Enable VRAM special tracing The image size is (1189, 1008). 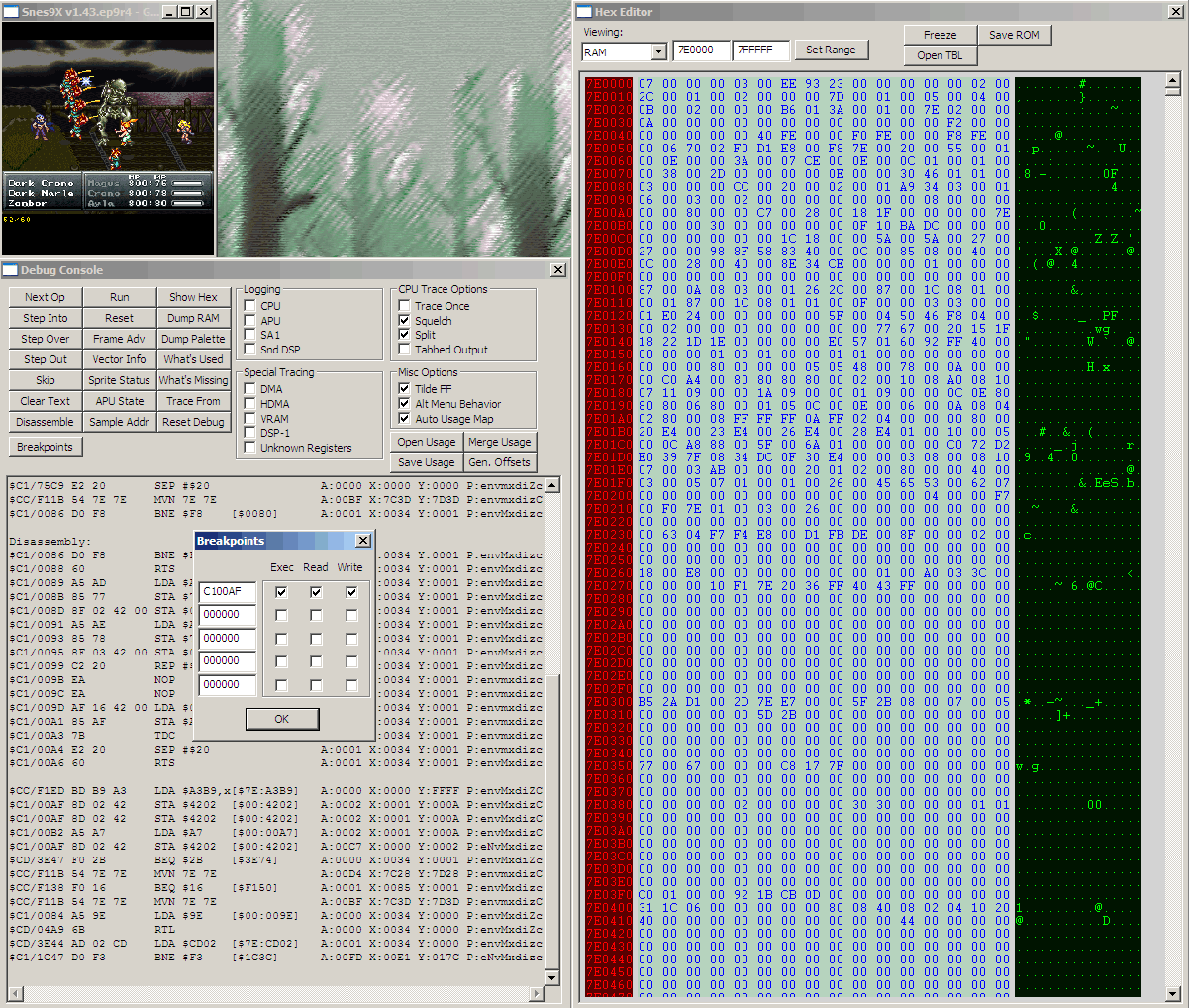tap(250, 419)
